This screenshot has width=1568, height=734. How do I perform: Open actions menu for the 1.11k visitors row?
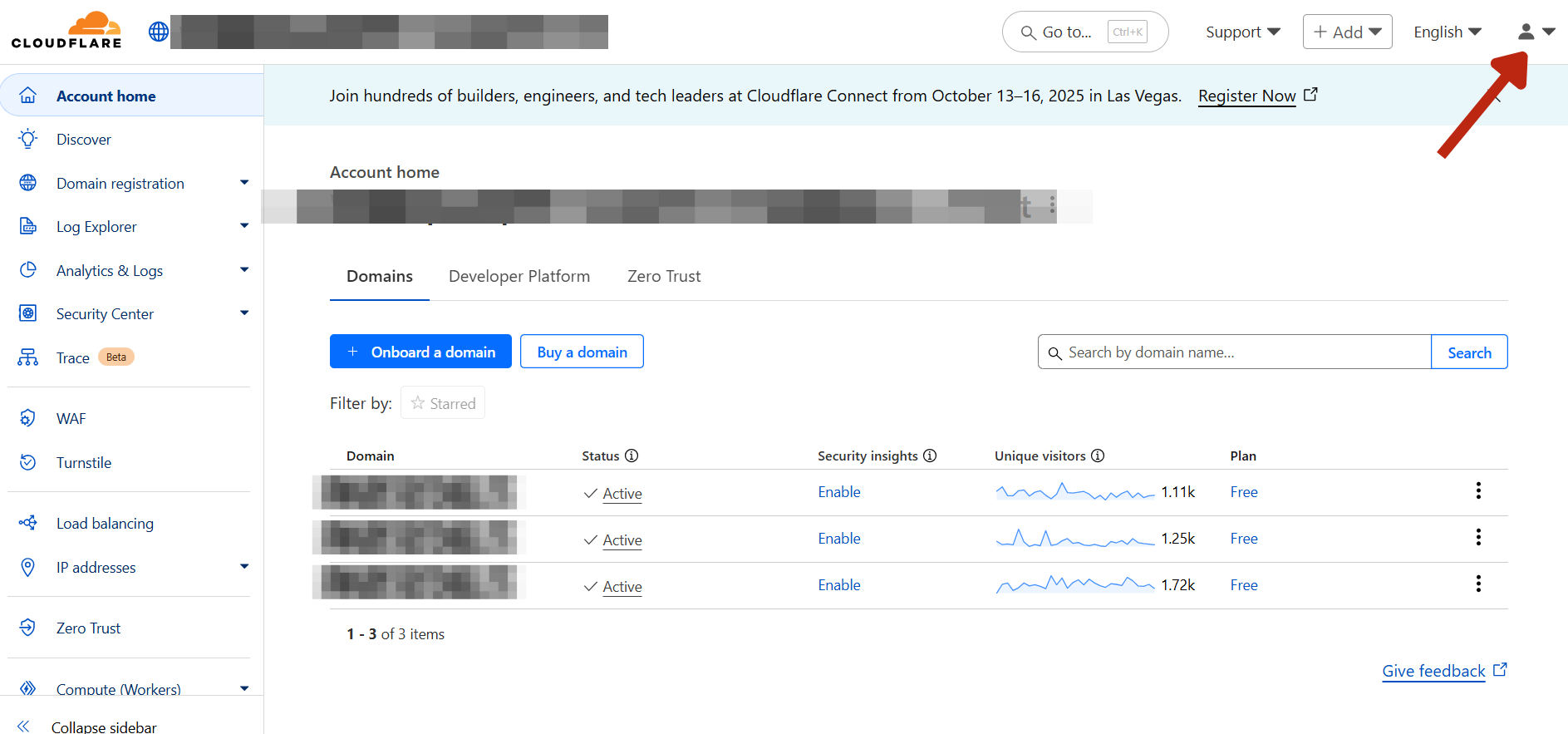pos(1478,490)
